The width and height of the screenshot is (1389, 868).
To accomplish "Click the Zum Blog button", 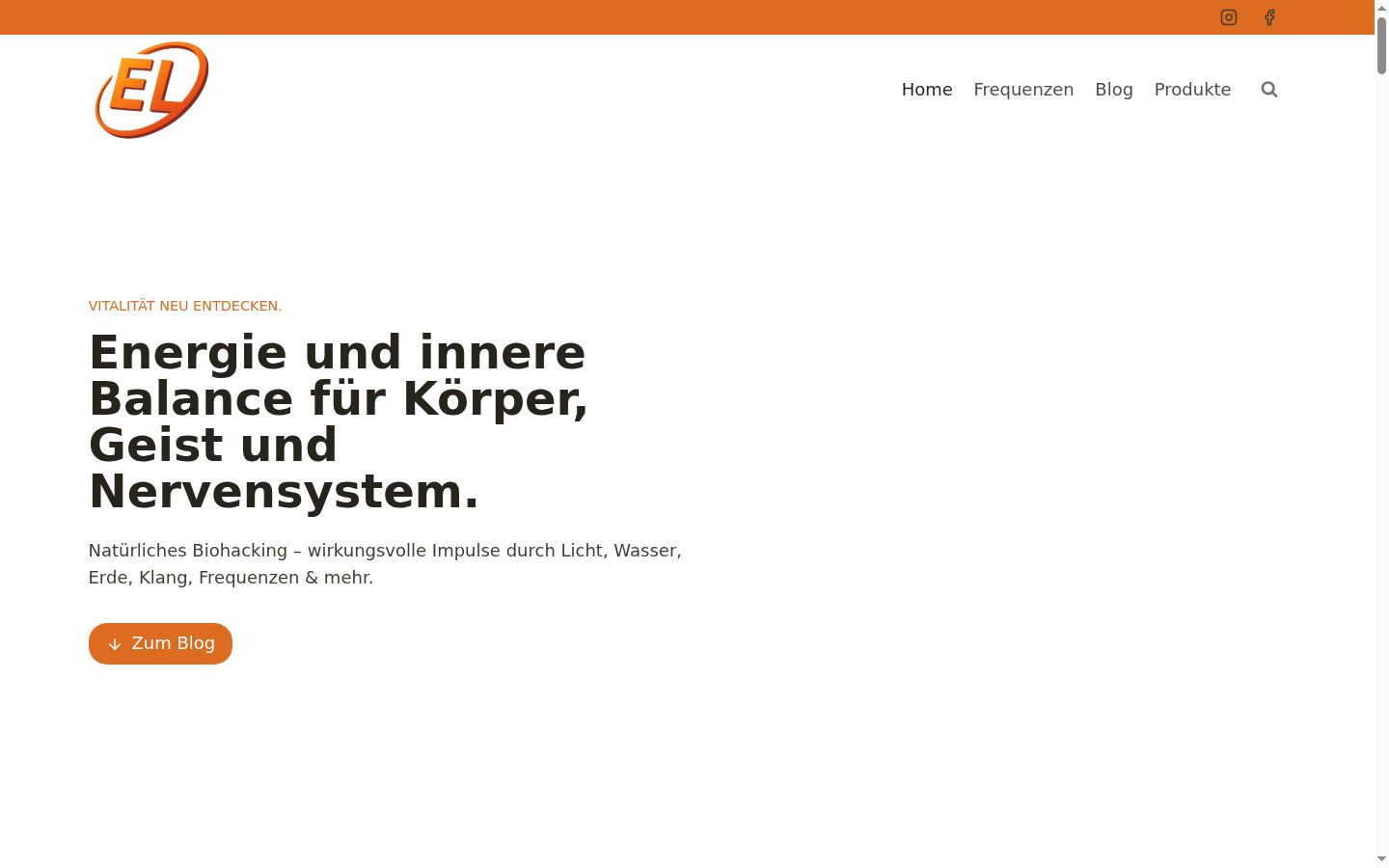I will (160, 643).
